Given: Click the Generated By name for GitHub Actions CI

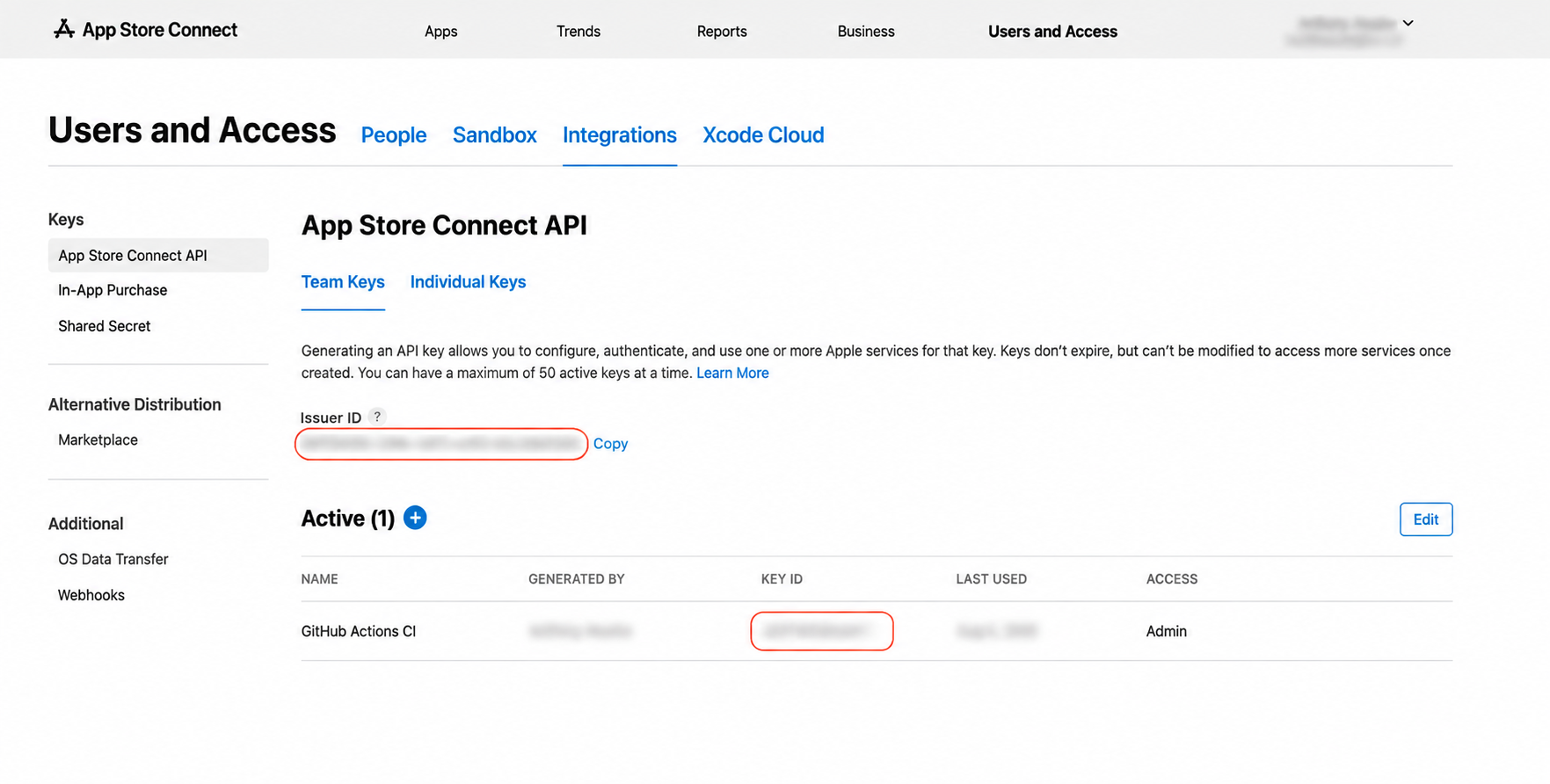Looking at the screenshot, I should [579, 631].
